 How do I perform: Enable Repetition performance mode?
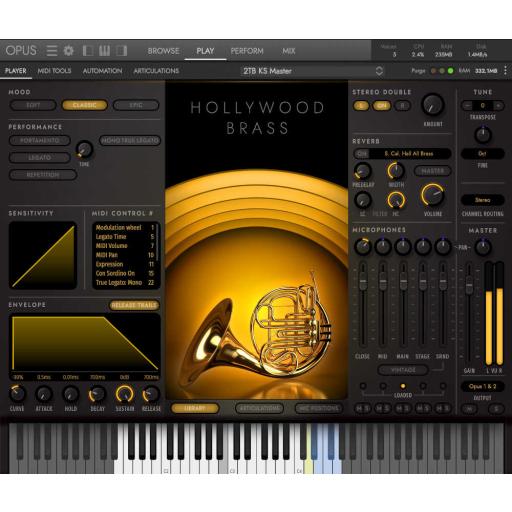point(43,175)
